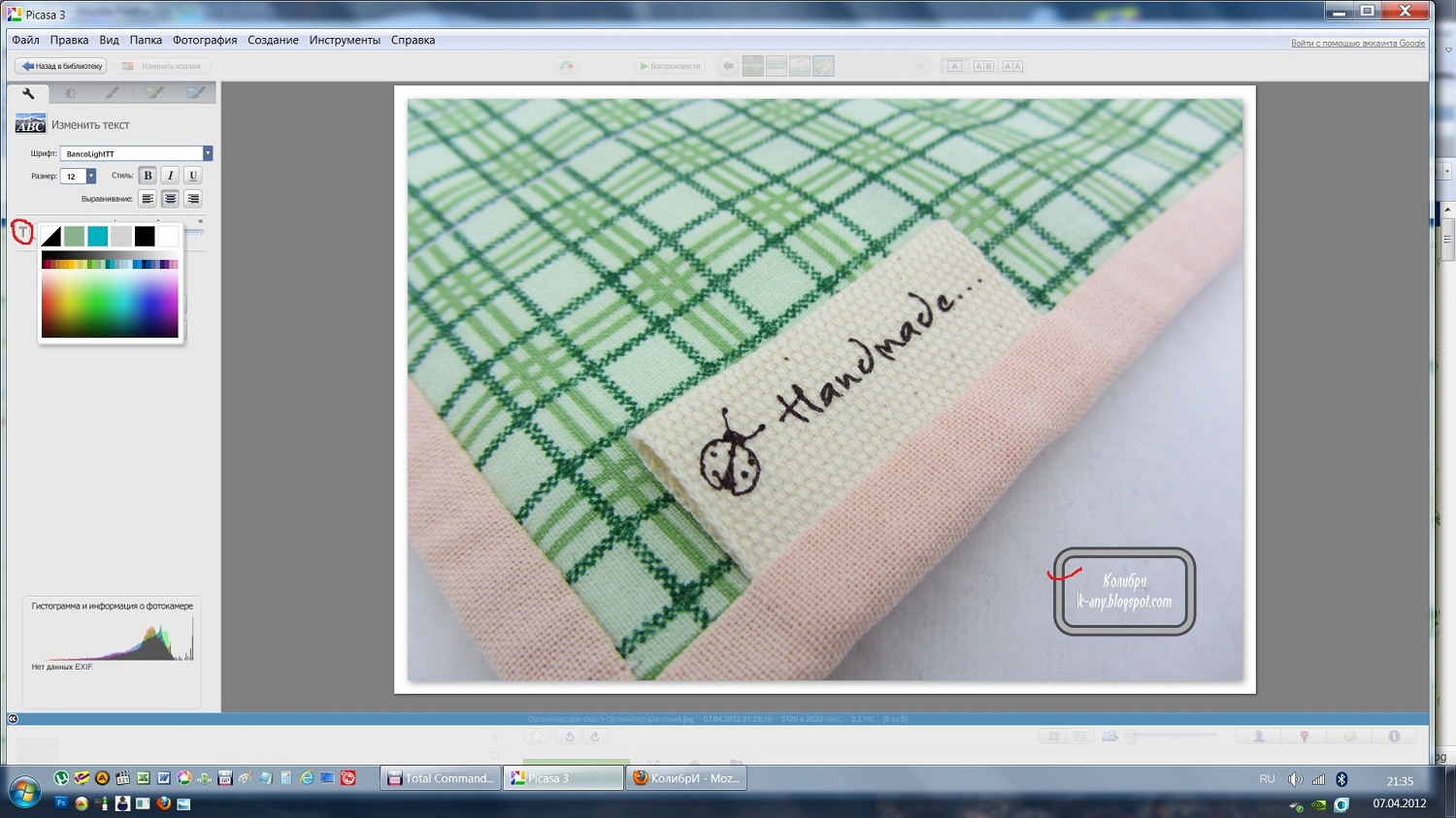Align text to the left
This screenshot has height=818, width=1456.
(148, 199)
